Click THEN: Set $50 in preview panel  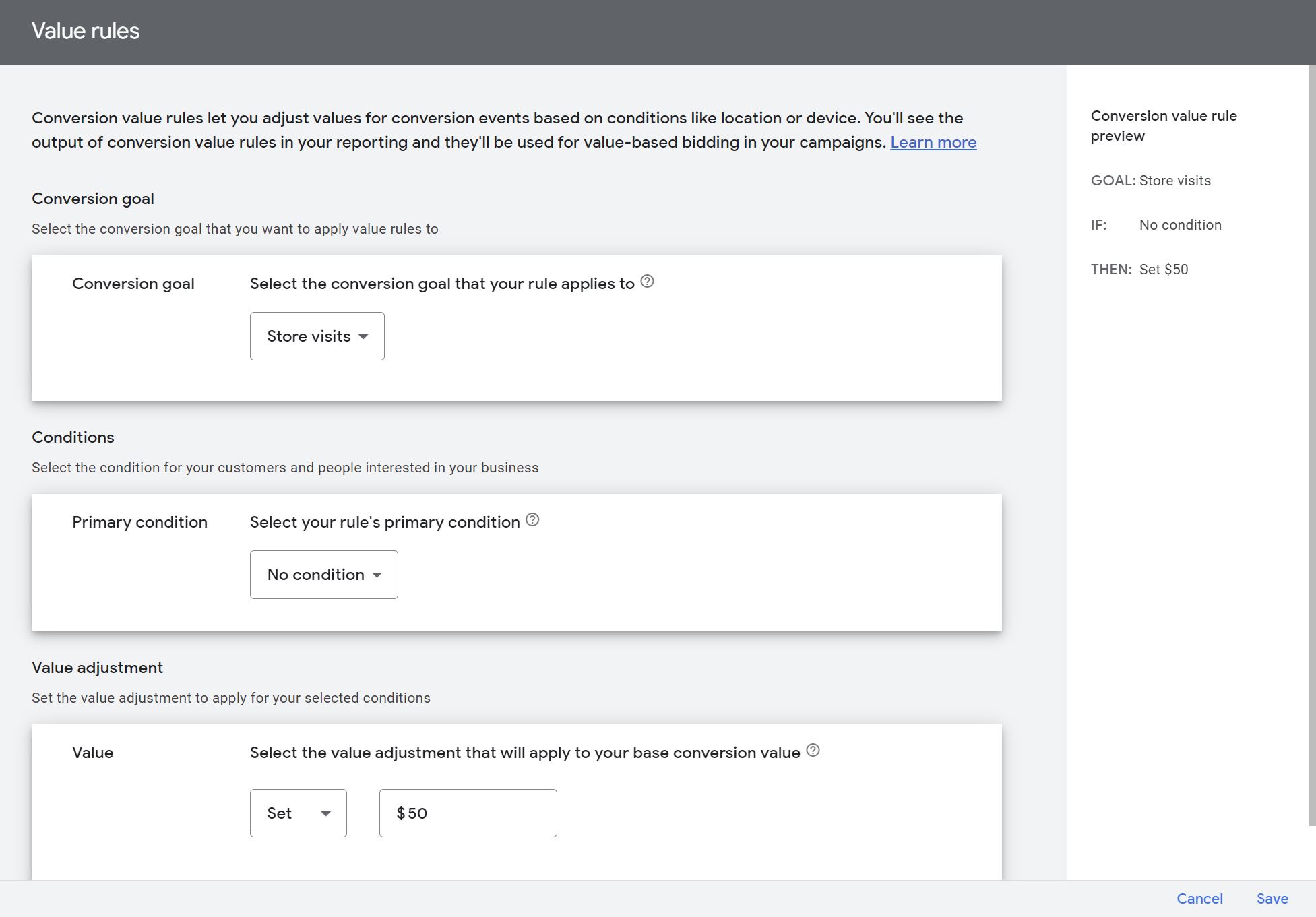tap(1139, 270)
